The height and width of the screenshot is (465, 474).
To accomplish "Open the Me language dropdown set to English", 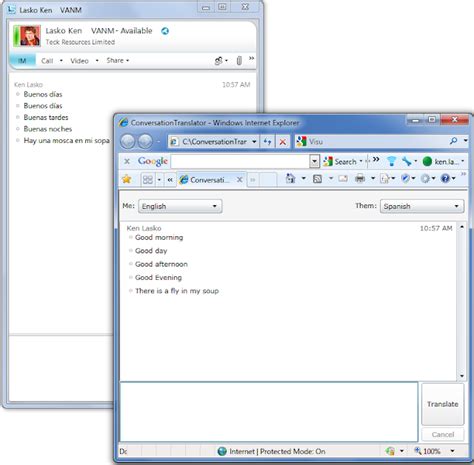I will pos(180,206).
